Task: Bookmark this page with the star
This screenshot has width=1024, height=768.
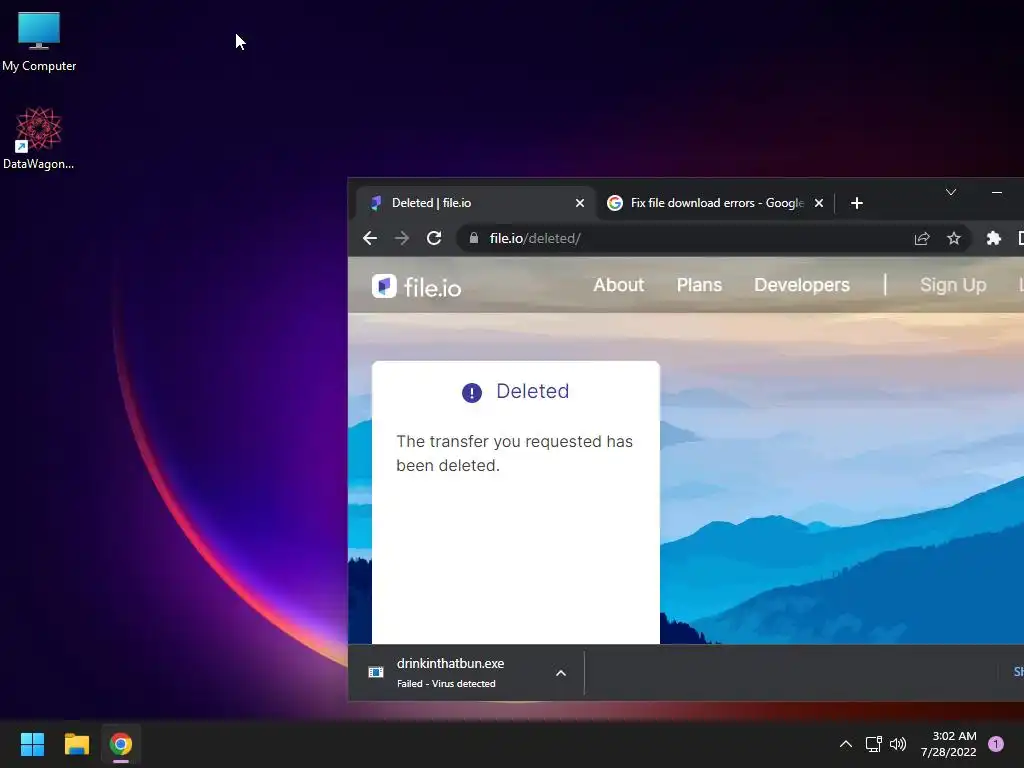Action: pyautogui.click(x=953, y=238)
